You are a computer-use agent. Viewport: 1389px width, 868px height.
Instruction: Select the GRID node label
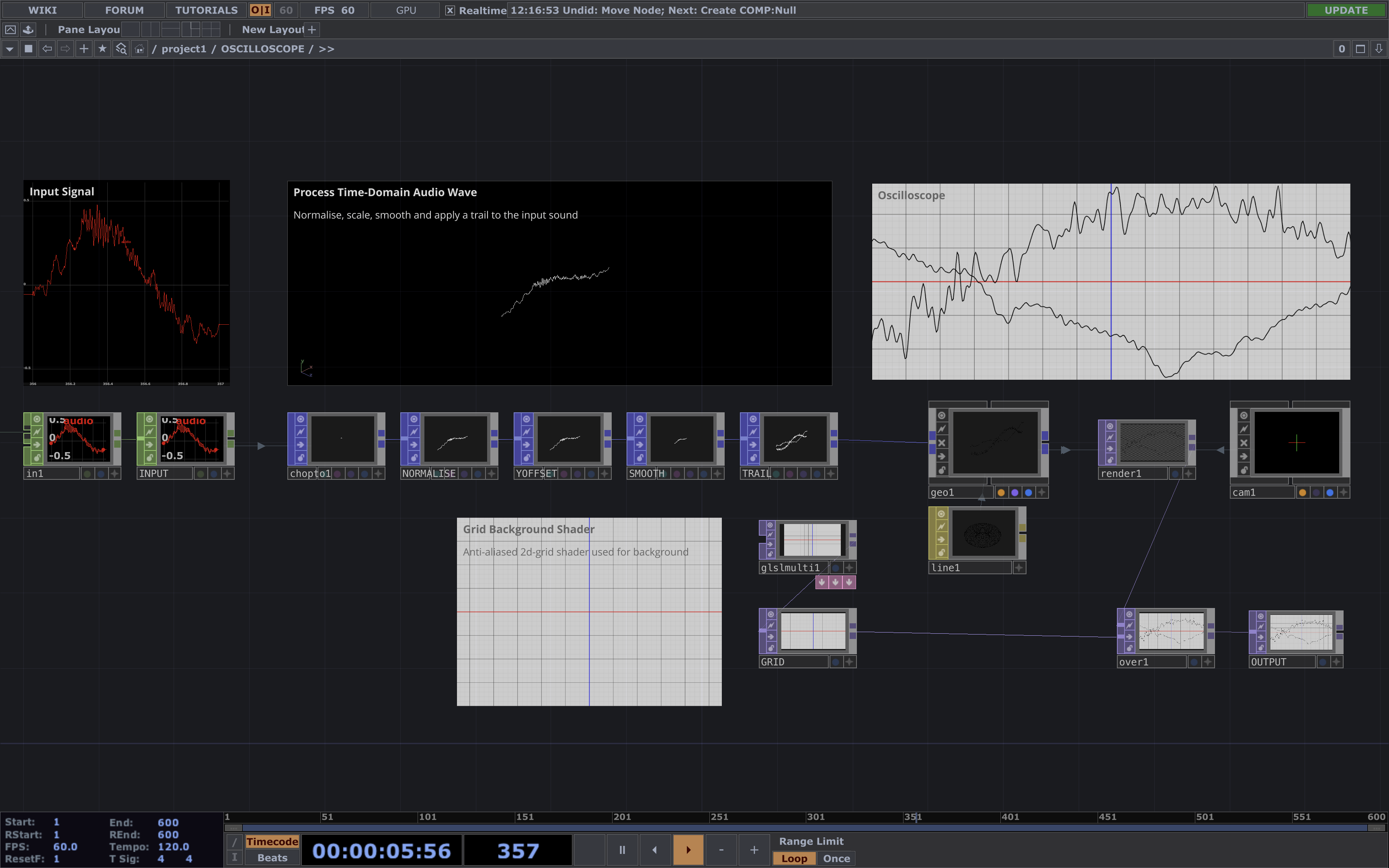pyautogui.click(x=793, y=662)
